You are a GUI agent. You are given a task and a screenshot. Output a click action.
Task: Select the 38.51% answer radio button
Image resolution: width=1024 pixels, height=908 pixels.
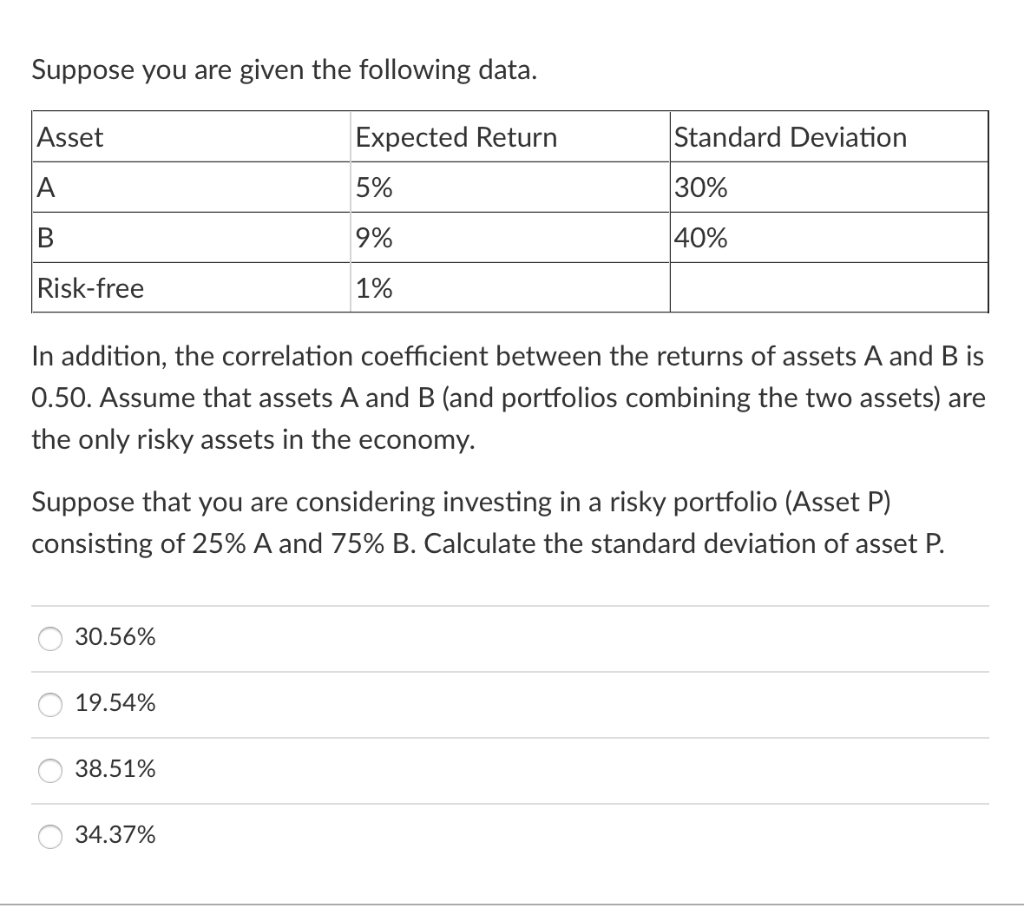[49, 770]
